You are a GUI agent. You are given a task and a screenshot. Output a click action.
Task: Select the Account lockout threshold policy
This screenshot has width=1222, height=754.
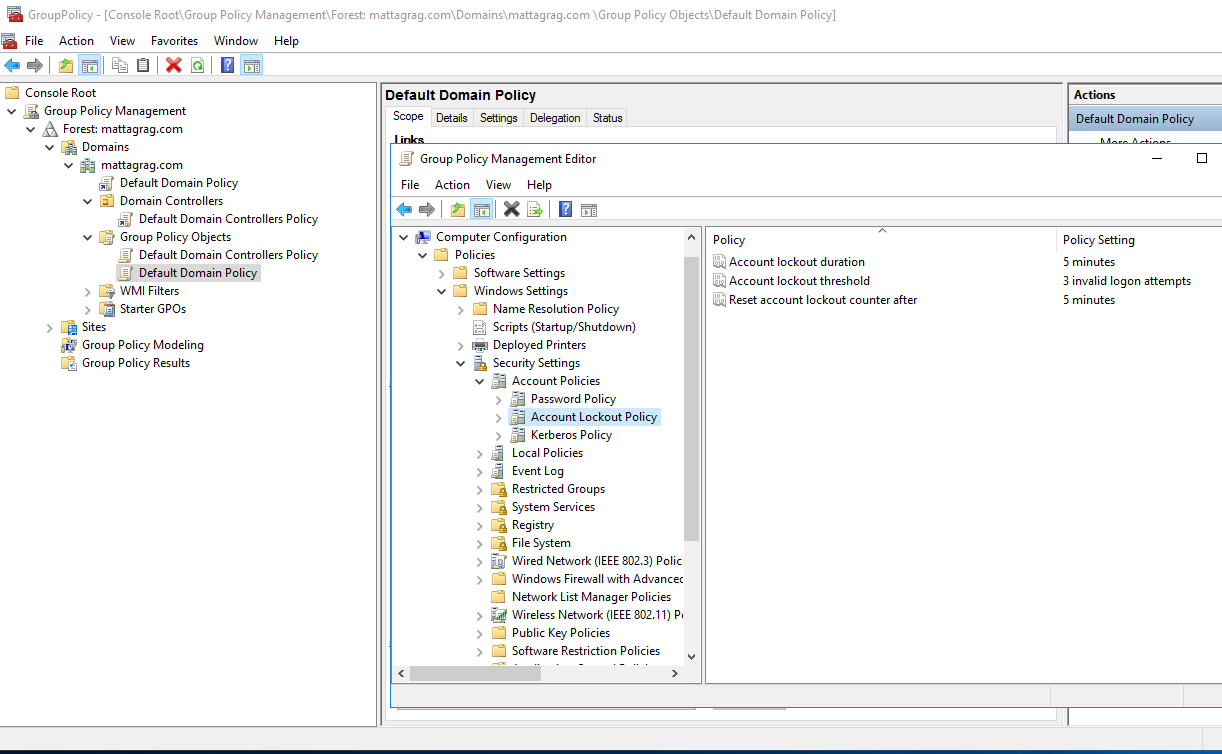click(x=800, y=280)
